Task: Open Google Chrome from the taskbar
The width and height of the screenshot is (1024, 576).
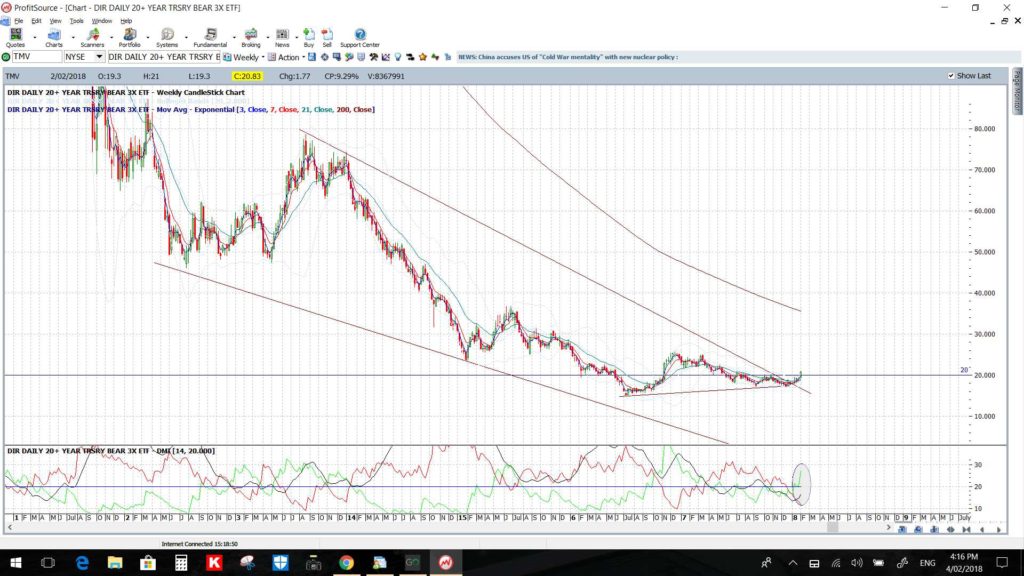Action: click(346, 562)
